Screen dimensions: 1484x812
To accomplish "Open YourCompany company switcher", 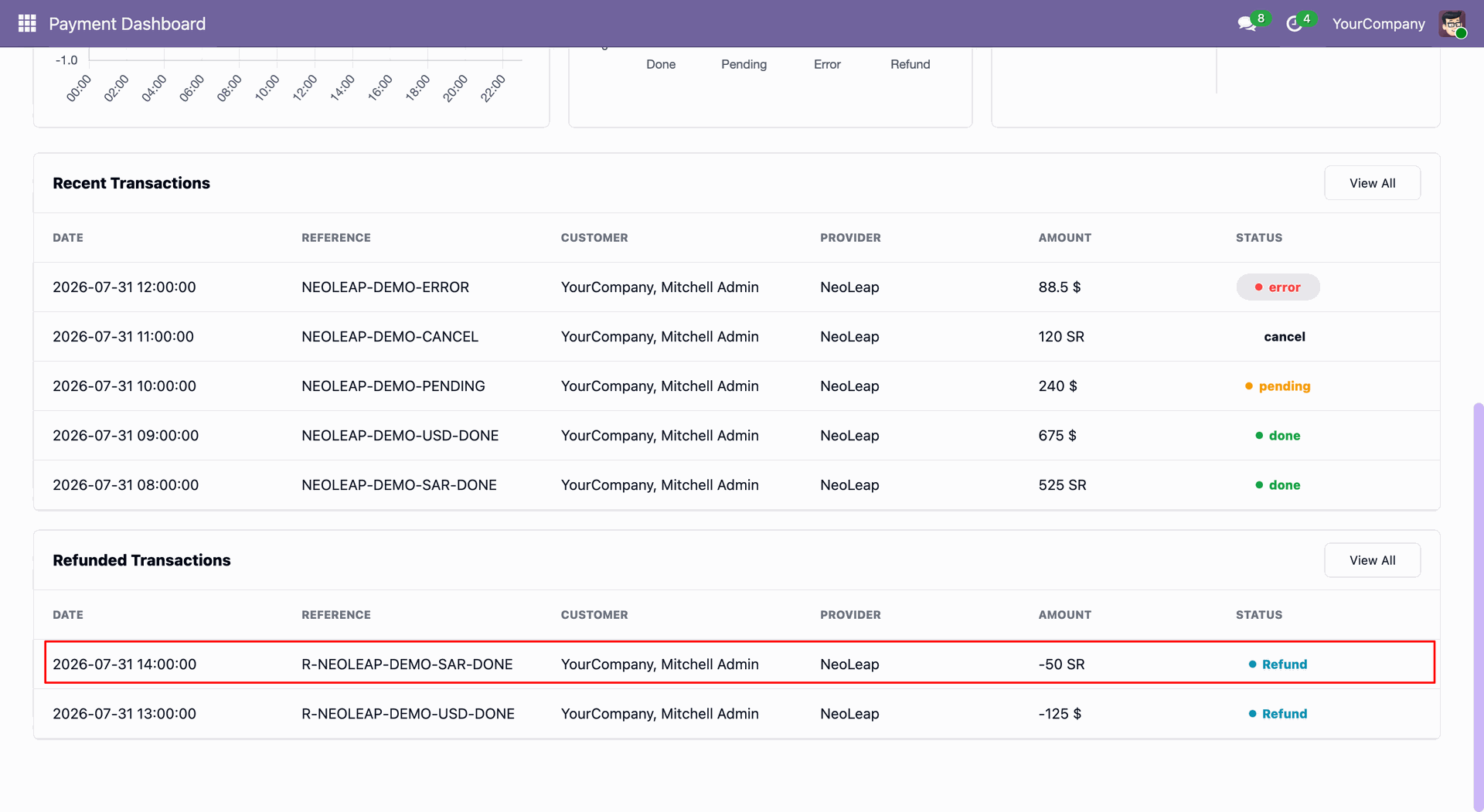I will (x=1378, y=24).
